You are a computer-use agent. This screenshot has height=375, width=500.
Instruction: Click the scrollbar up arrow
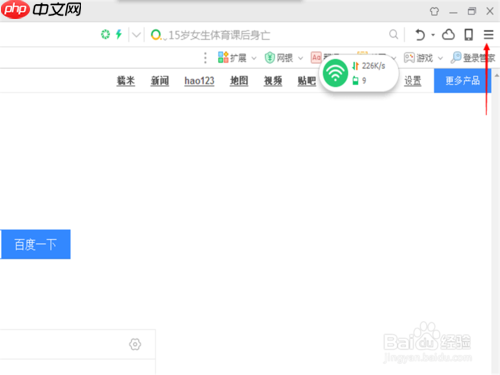click(497, 76)
